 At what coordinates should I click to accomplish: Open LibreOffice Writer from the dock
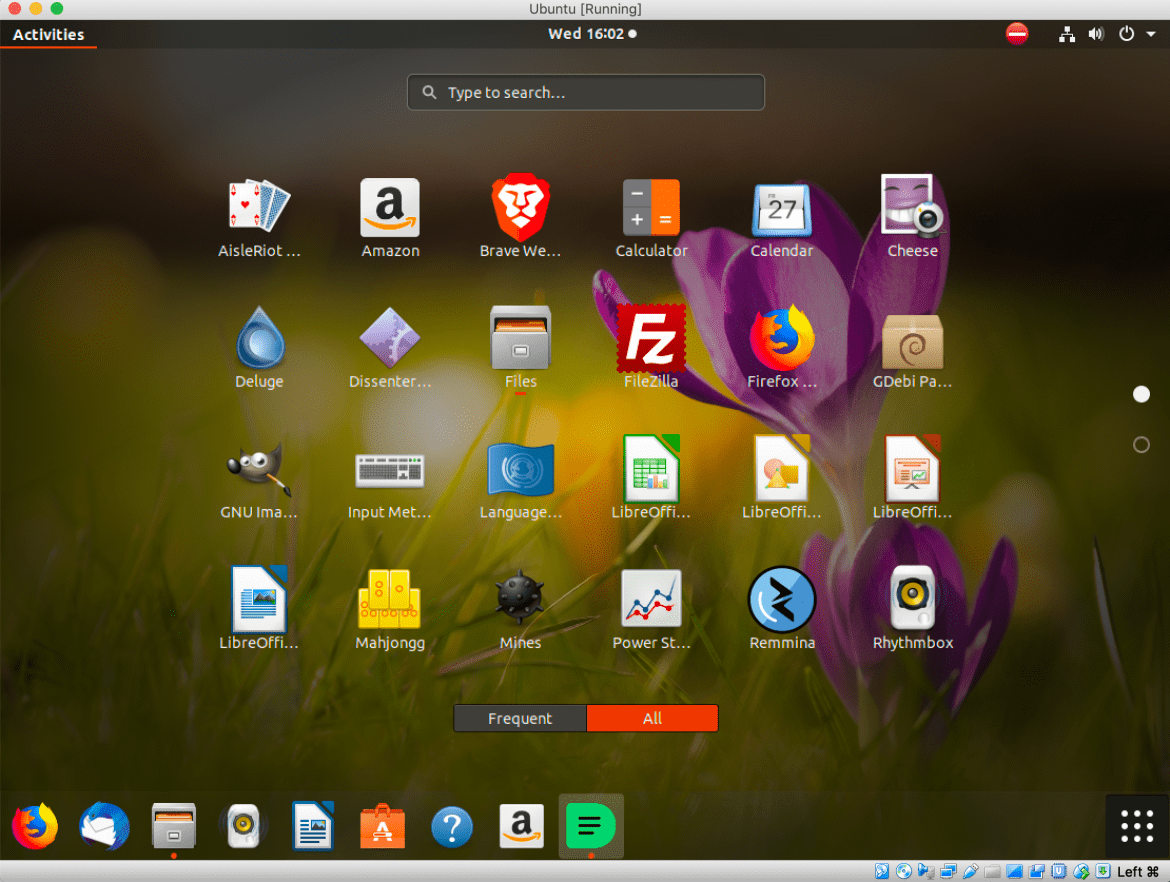point(313,826)
